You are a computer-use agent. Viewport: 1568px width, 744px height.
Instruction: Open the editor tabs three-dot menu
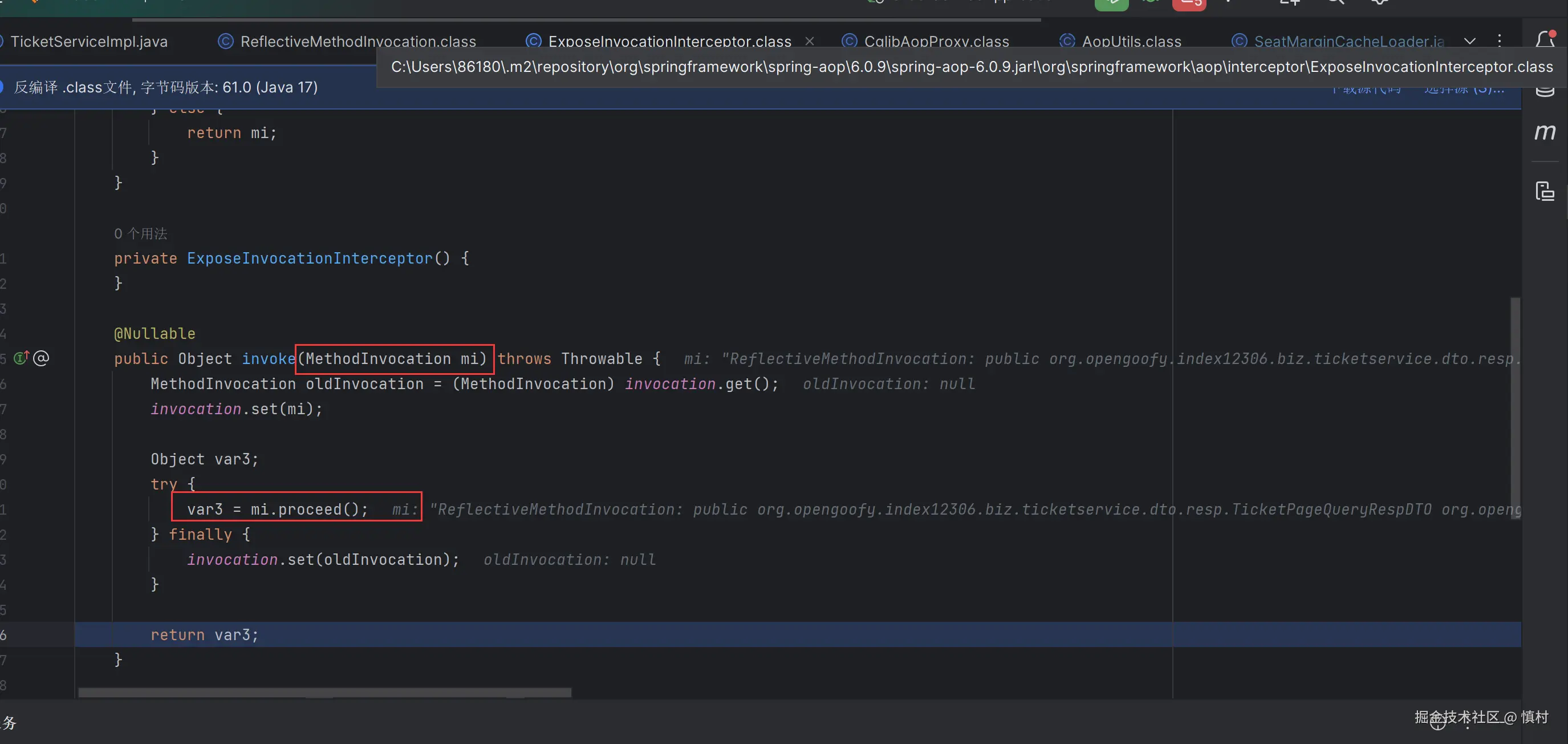[x=1500, y=41]
